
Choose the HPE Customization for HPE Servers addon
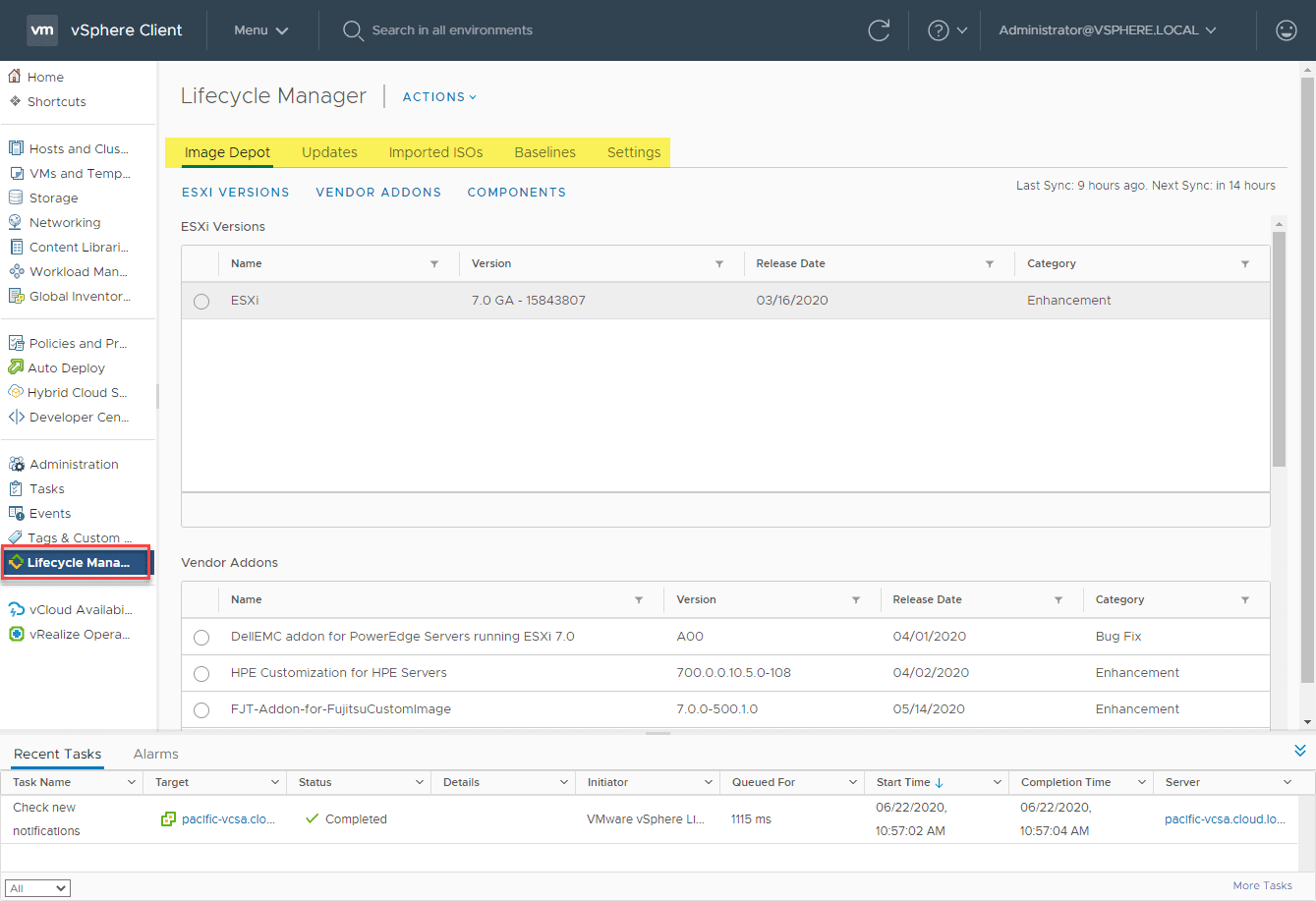(201, 673)
